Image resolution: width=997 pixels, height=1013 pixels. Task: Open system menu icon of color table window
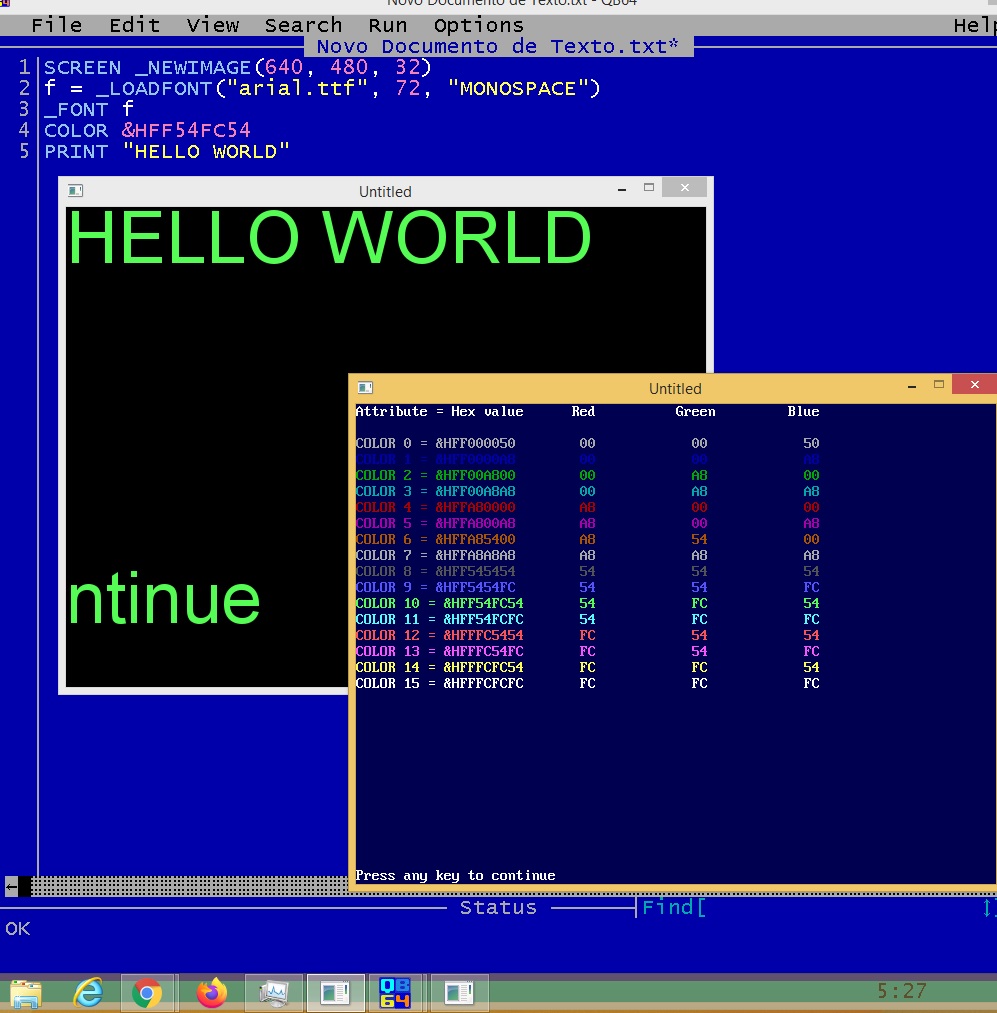(x=365, y=387)
